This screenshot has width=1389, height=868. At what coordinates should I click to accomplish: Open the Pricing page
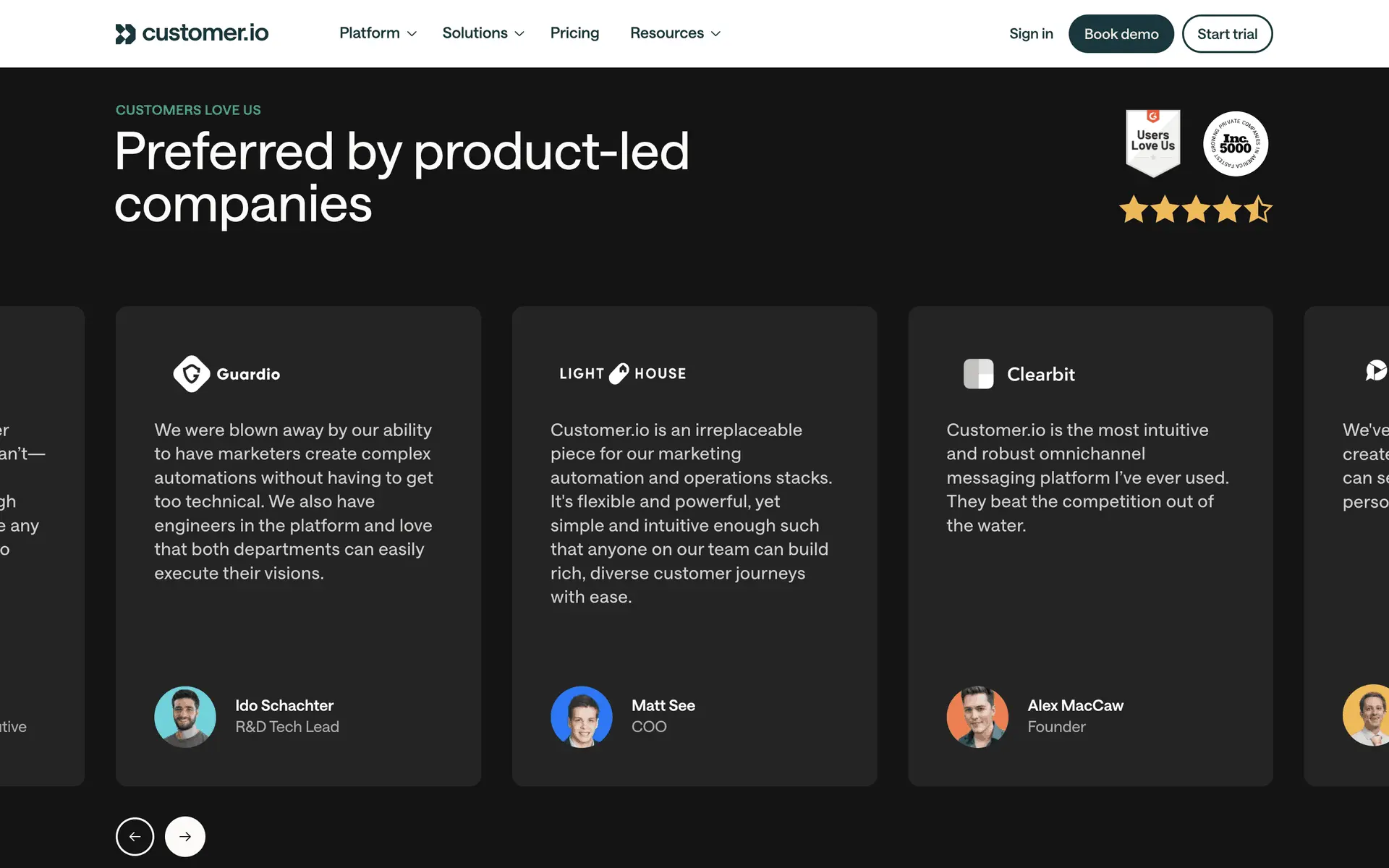pos(574,33)
